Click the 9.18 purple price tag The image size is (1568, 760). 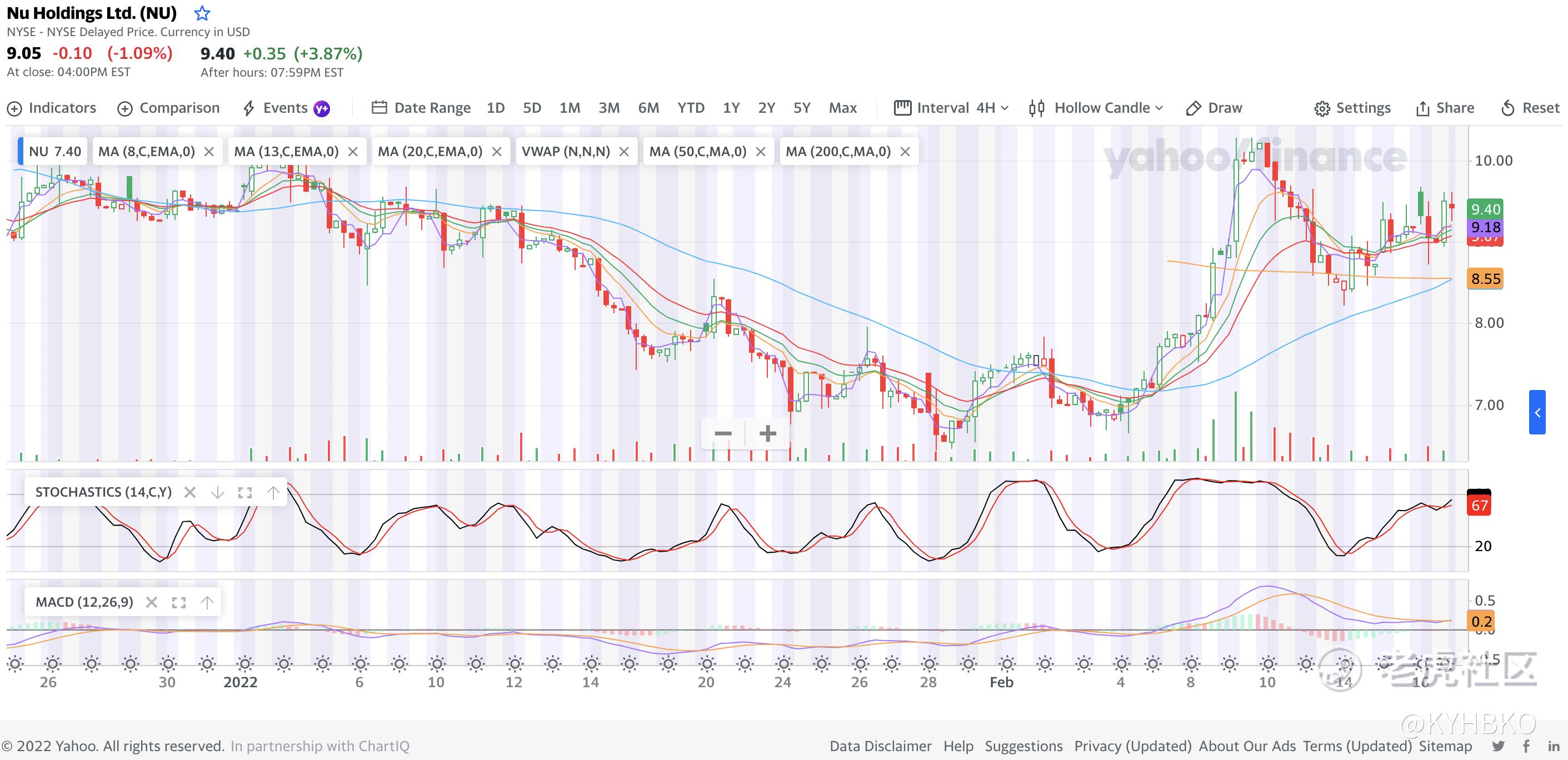pos(1485,228)
